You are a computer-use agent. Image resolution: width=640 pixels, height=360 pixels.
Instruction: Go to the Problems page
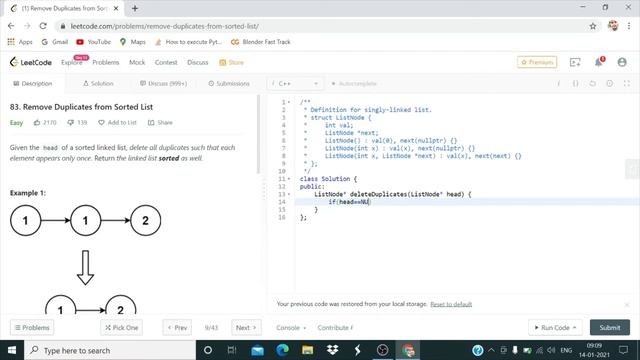[106, 62]
